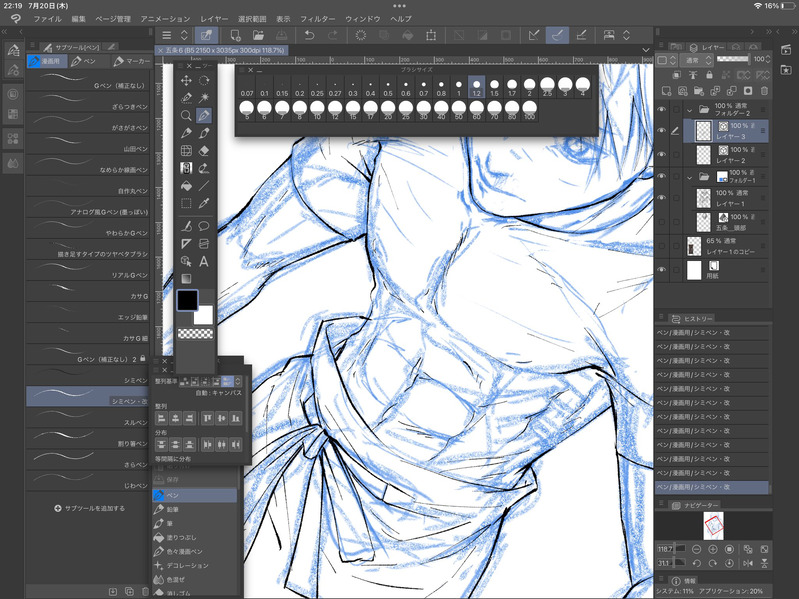The image size is (799, 599).
Task: Click the Zoom in icon in Navigator
Action: tap(713, 549)
